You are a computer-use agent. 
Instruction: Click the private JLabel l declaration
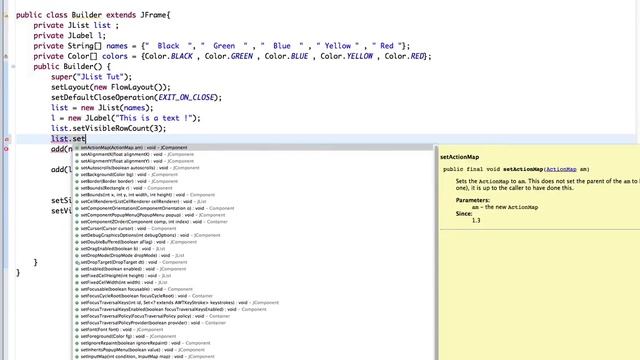point(69,36)
